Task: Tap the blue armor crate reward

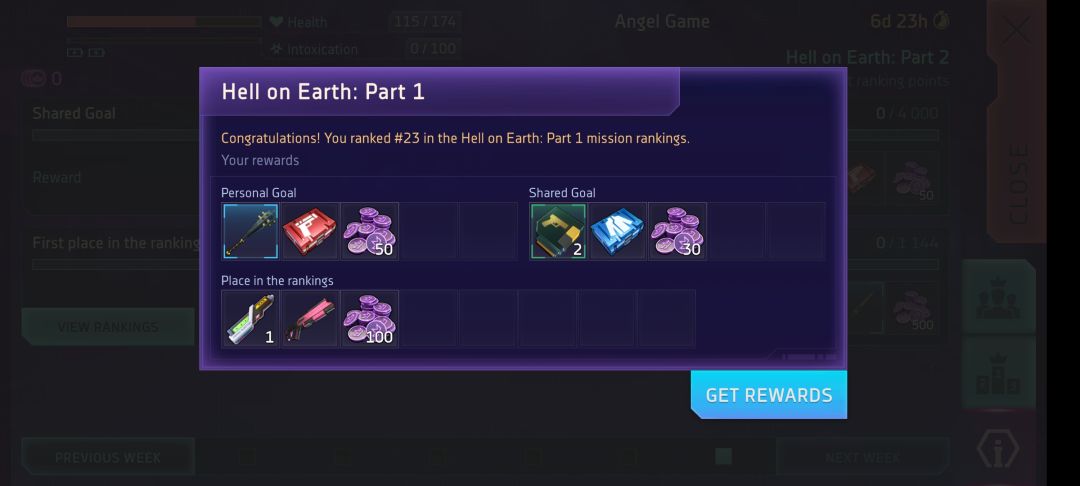Action: [618, 231]
